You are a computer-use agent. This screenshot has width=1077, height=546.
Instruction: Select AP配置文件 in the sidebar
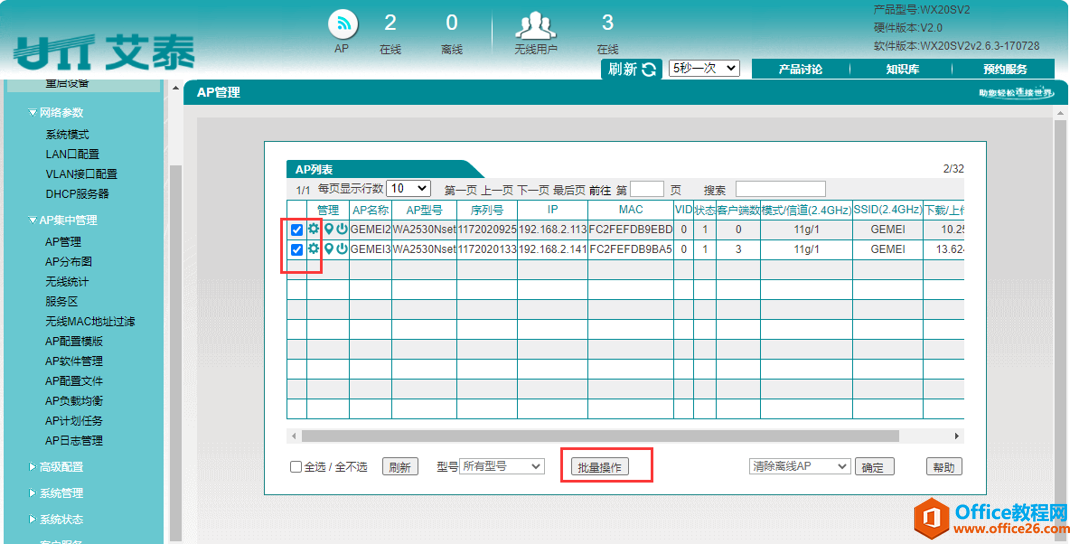tap(73, 381)
